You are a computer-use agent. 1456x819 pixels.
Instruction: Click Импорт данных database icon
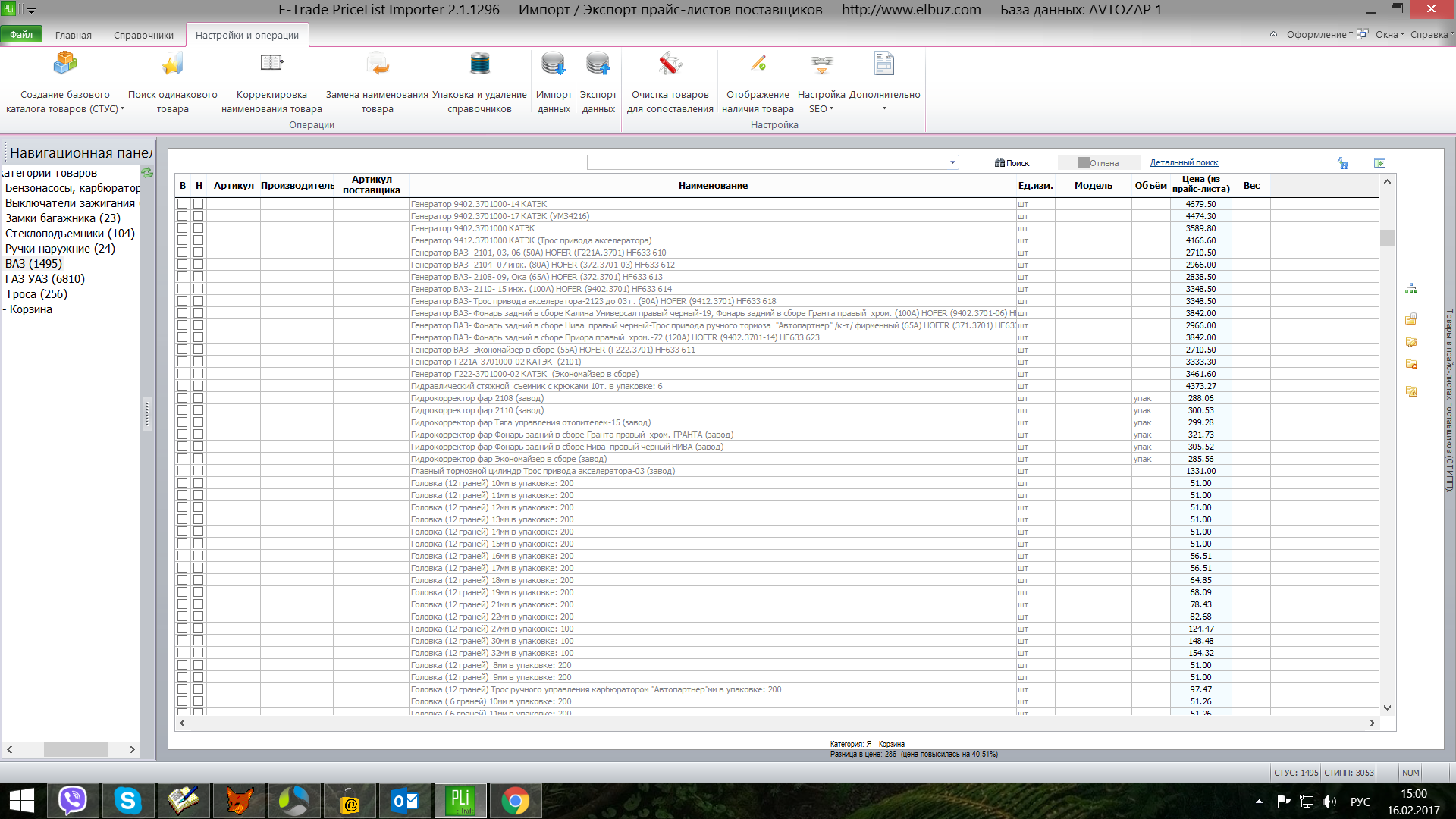tap(554, 64)
